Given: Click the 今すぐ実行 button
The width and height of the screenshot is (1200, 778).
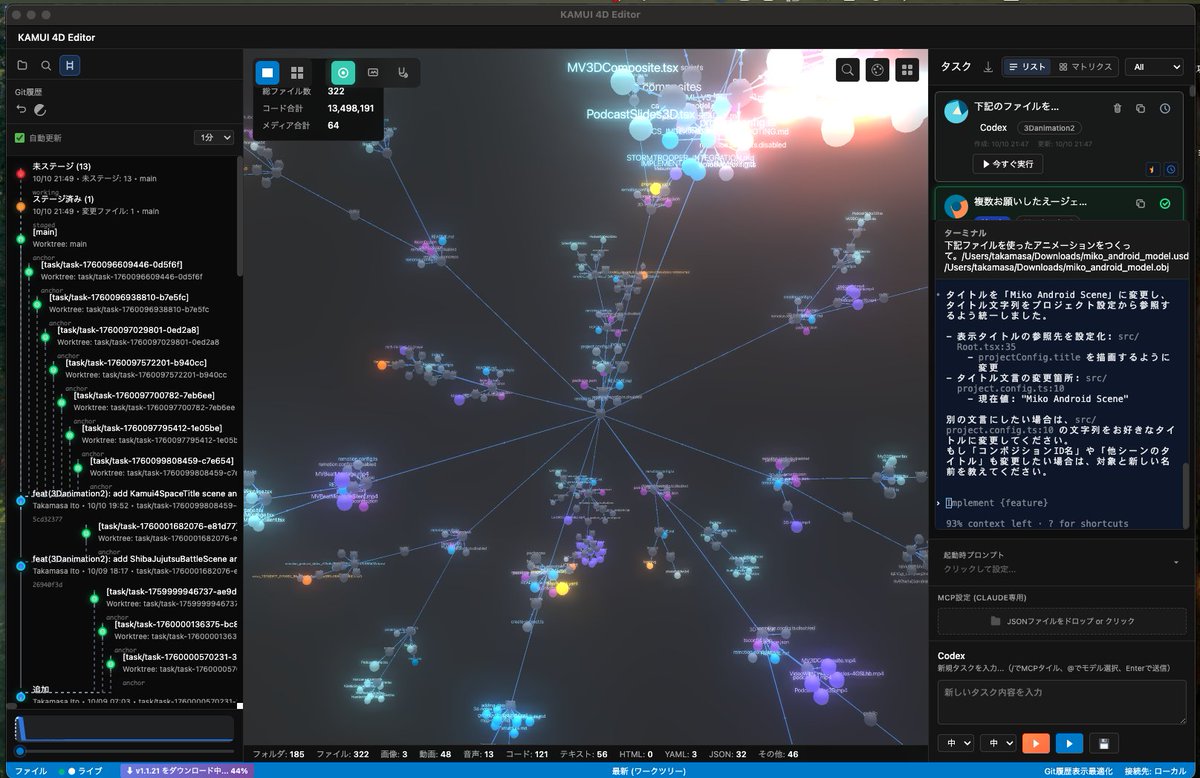Looking at the screenshot, I should tap(1008, 163).
